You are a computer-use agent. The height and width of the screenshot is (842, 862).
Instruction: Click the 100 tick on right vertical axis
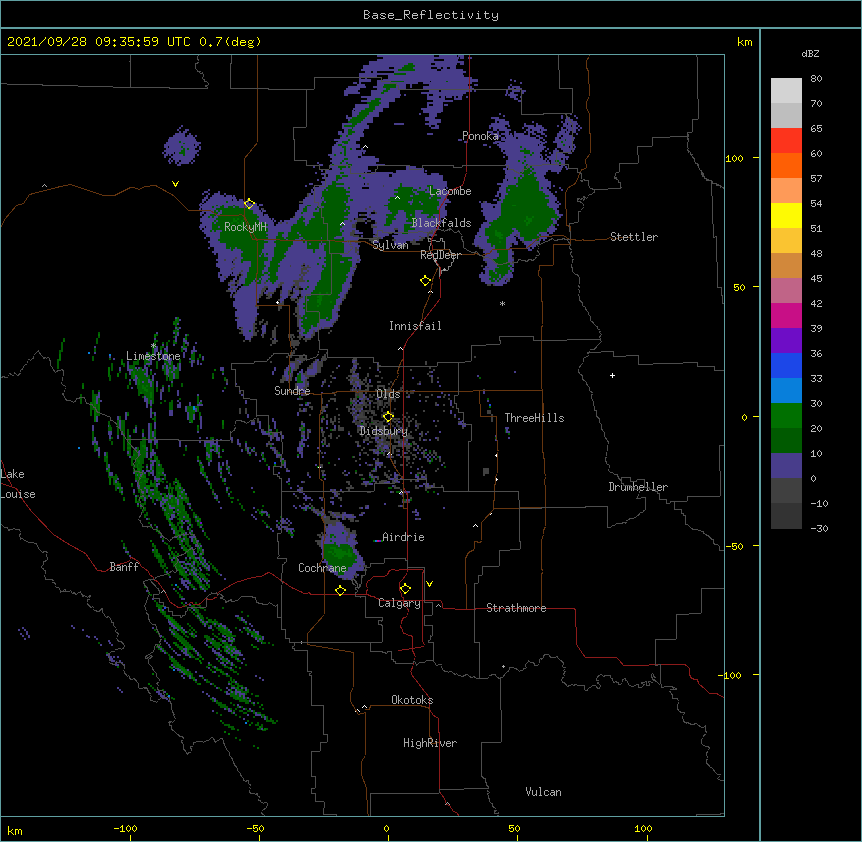[x=734, y=158]
